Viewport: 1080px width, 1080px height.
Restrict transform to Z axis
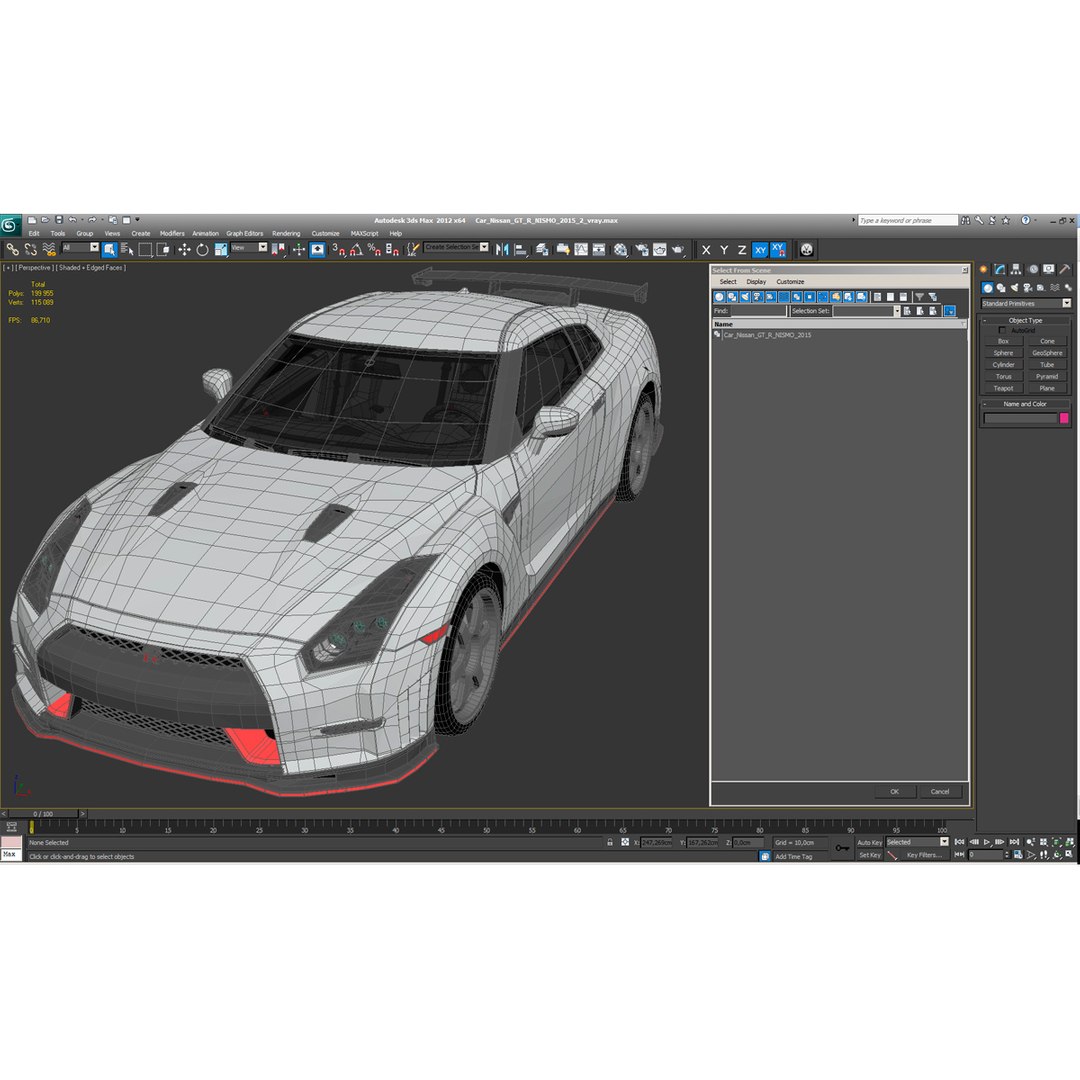tap(742, 250)
